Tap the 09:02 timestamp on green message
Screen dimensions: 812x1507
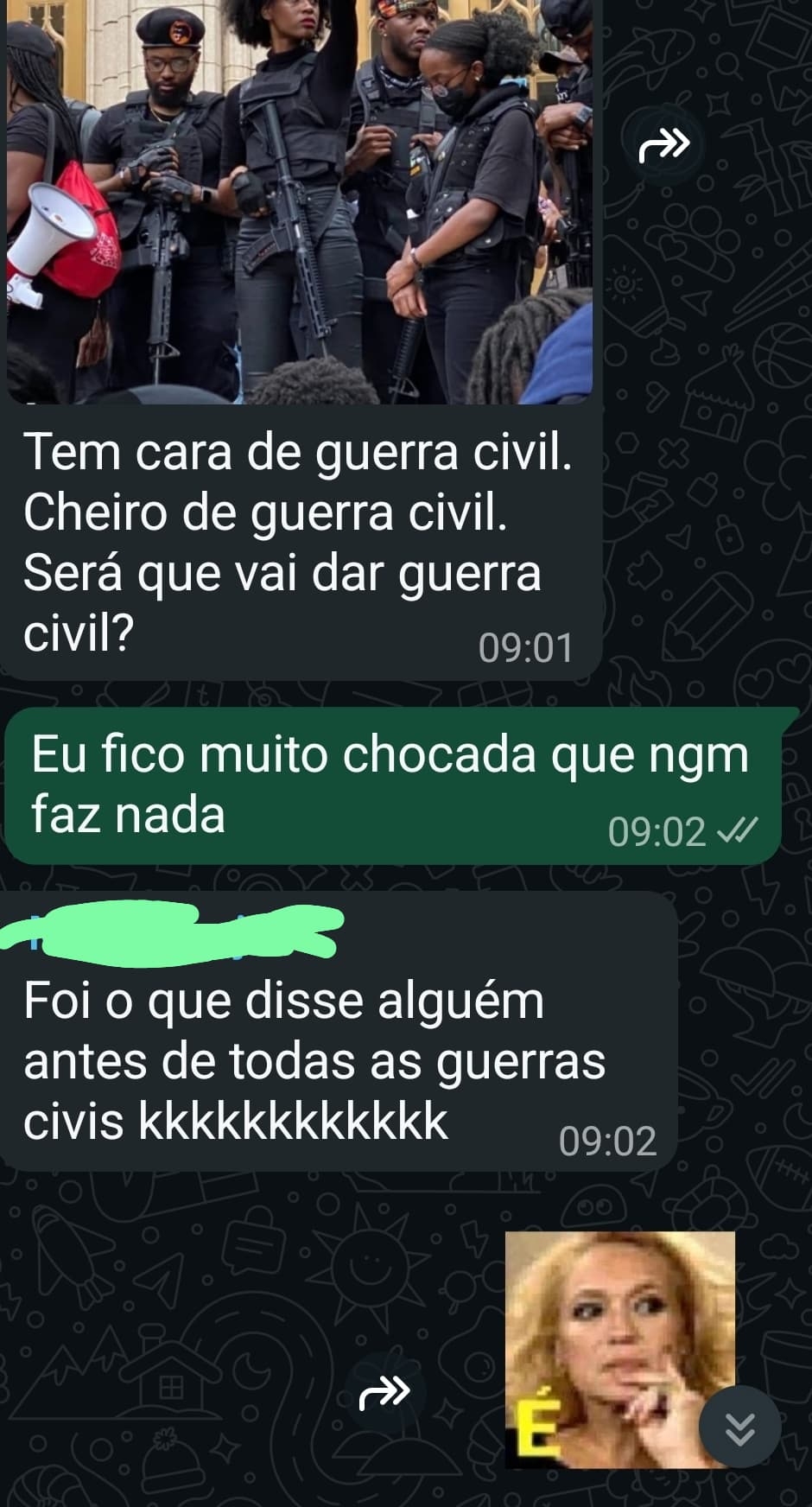point(657,832)
